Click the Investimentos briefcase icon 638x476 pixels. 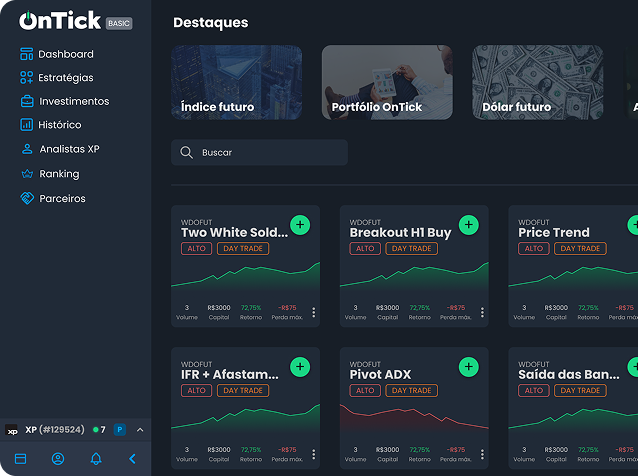[27, 101]
